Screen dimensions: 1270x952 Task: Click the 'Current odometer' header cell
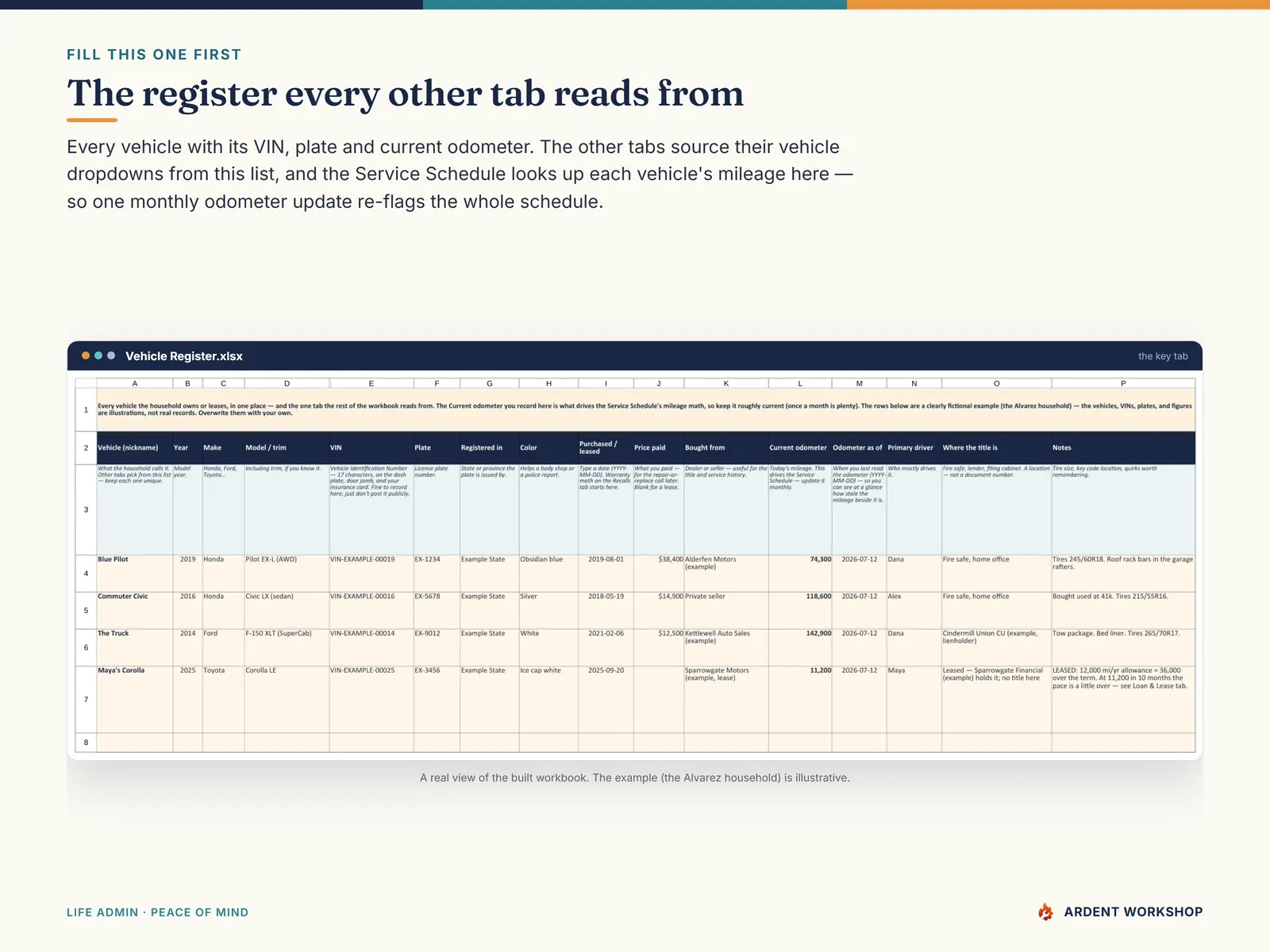pos(800,447)
